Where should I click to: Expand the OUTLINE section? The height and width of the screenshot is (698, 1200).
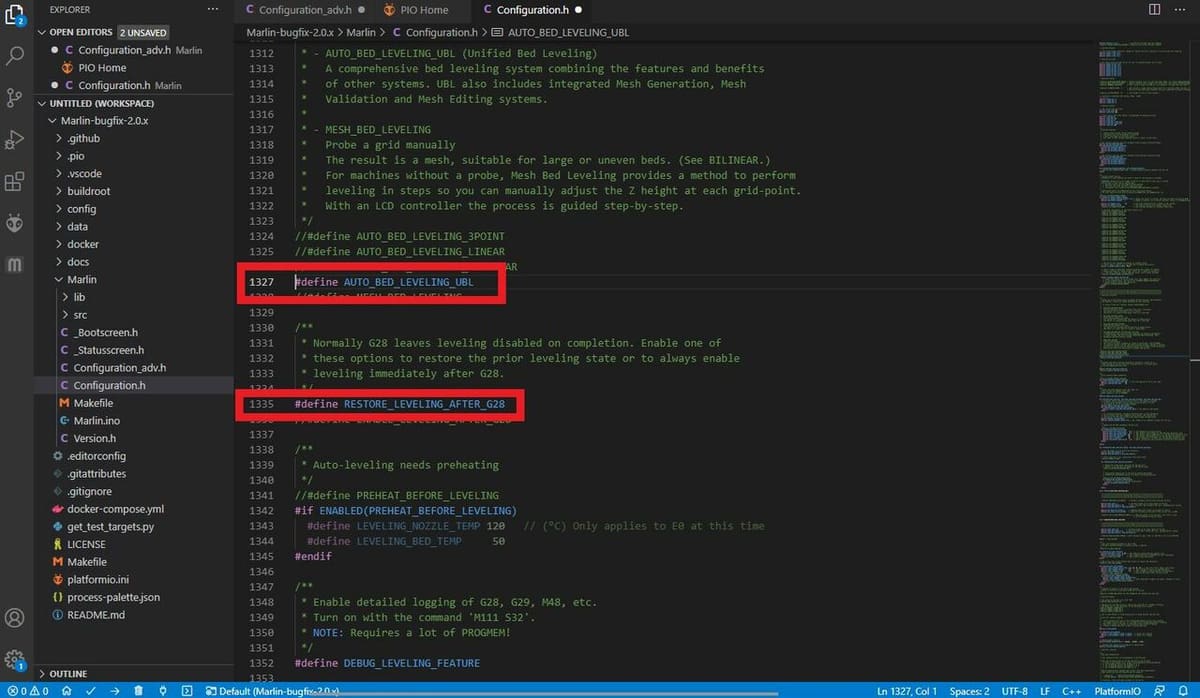68,674
